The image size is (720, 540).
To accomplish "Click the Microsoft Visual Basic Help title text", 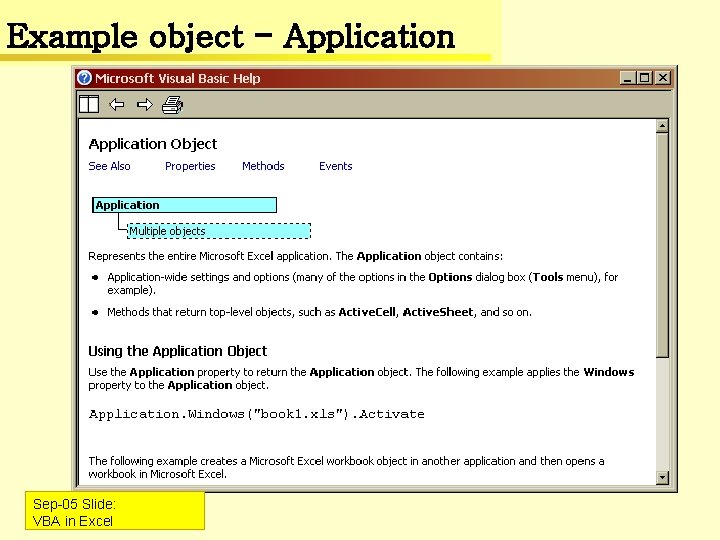I will point(177,79).
